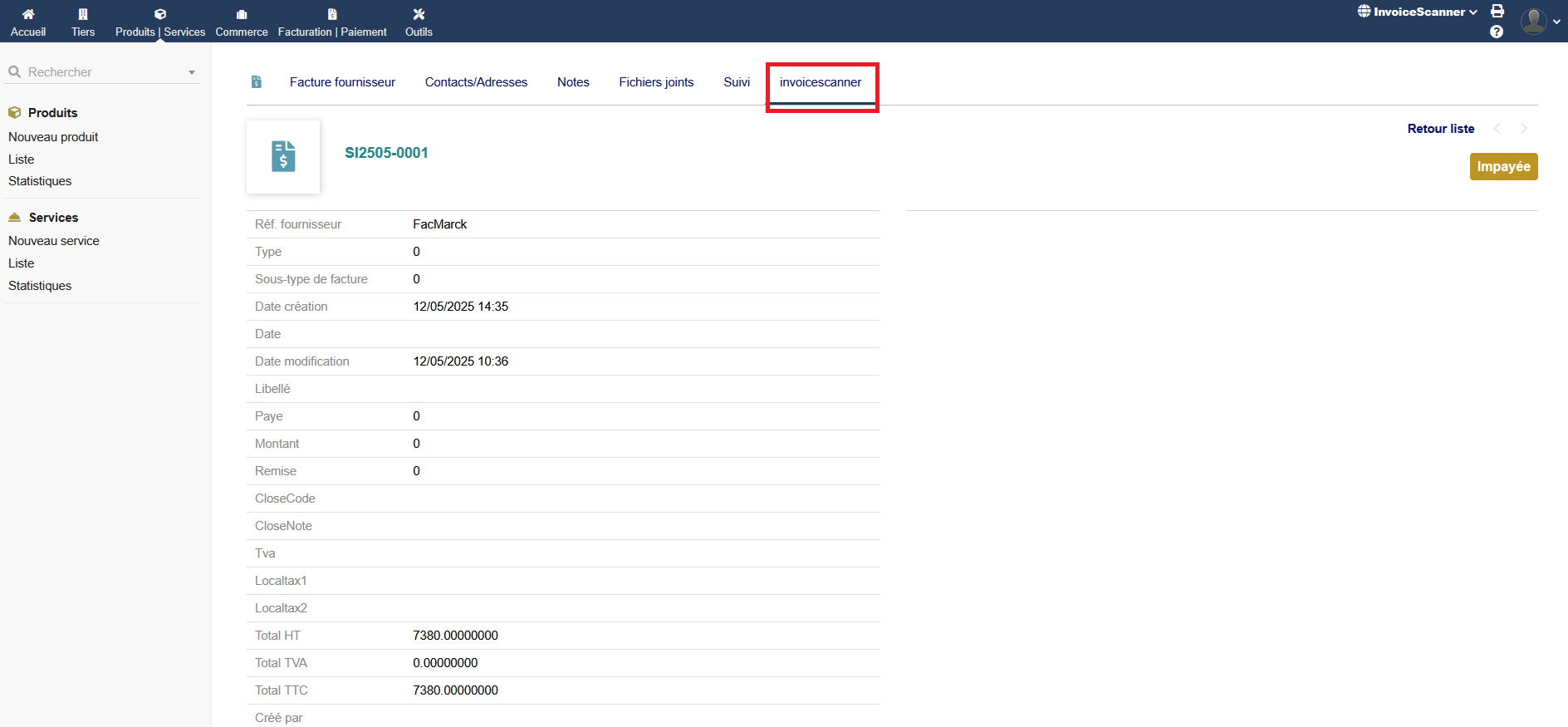Click the large supplier invoice thumbnail

[x=283, y=156]
